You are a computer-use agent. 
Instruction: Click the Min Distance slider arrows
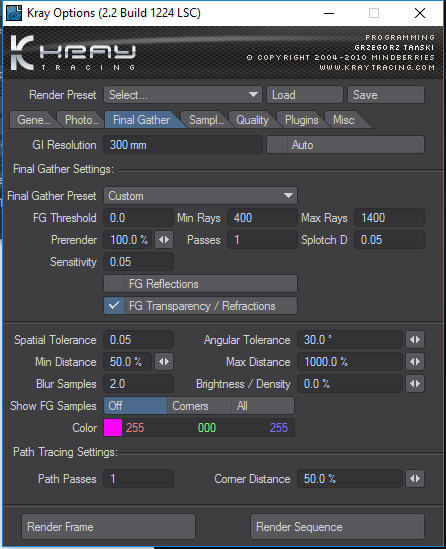tap(164, 362)
